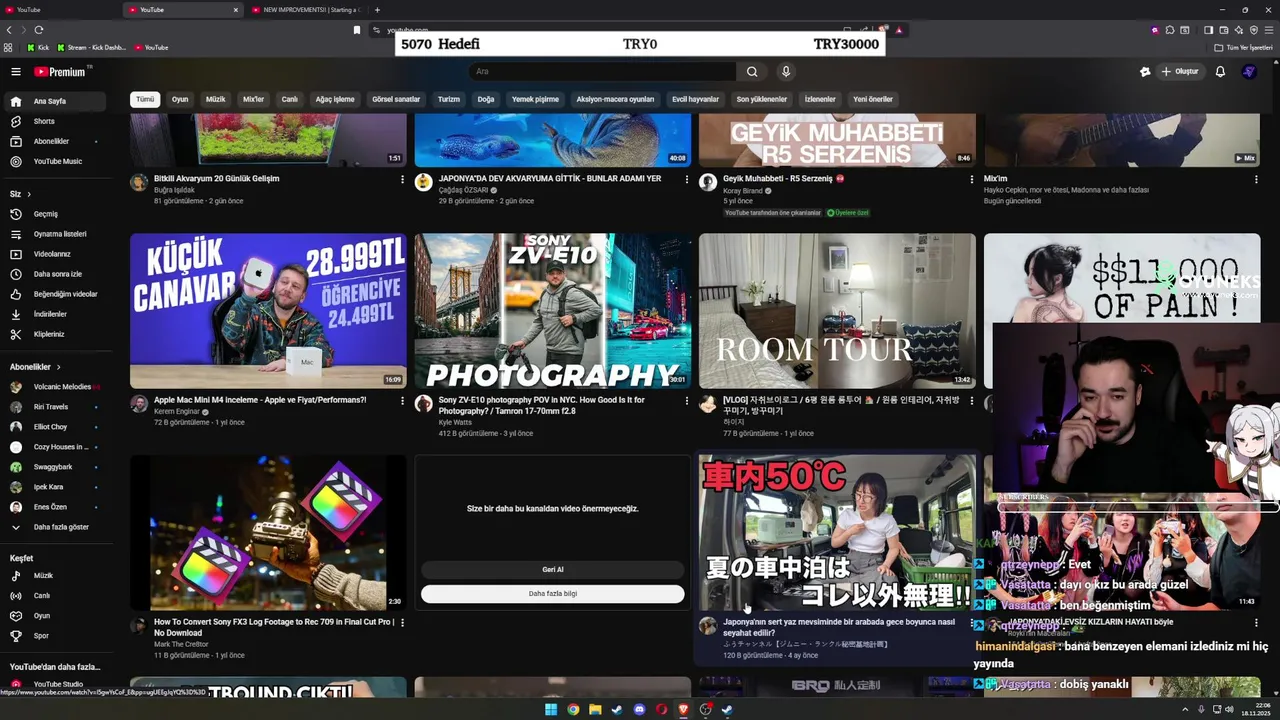Open browser extensions puzzle icon

click(x=1170, y=30)
